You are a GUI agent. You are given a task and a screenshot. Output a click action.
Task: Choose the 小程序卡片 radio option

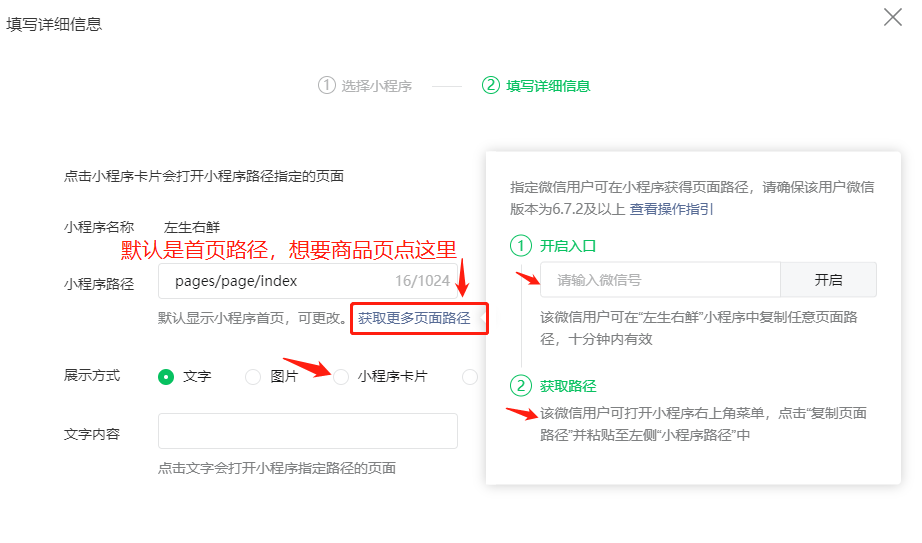341,377
